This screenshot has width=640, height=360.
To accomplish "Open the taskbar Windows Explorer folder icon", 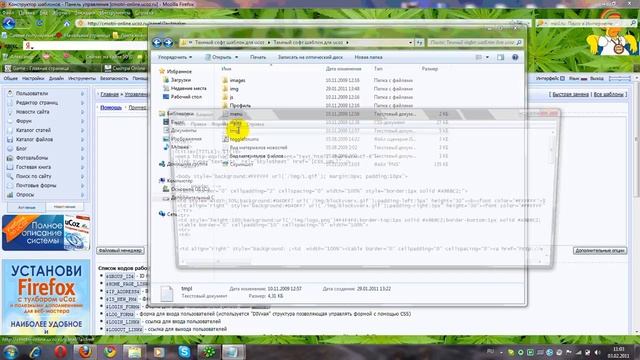I will [x=134, y=352].
